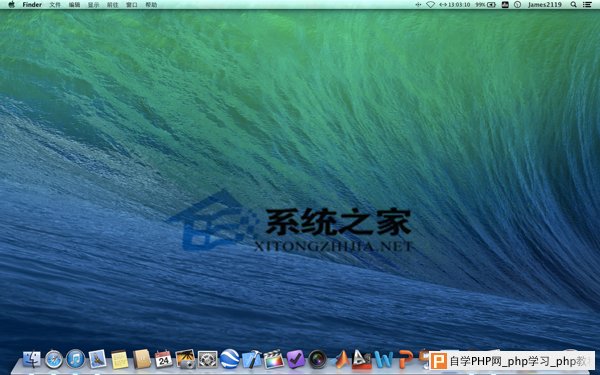Open System Preferences gear icon

[x=207, y=359]
